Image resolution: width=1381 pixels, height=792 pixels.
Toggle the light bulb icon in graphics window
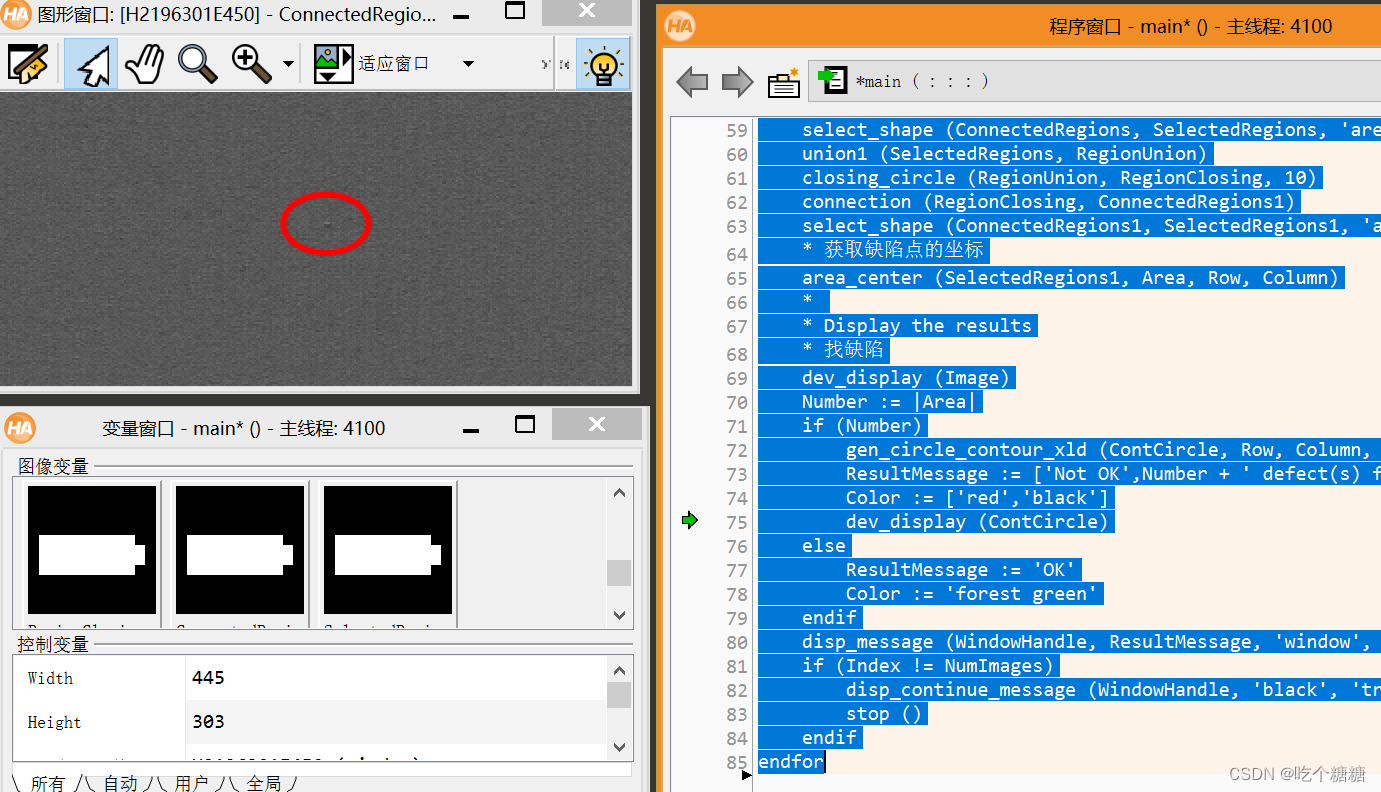pos(604,64)
